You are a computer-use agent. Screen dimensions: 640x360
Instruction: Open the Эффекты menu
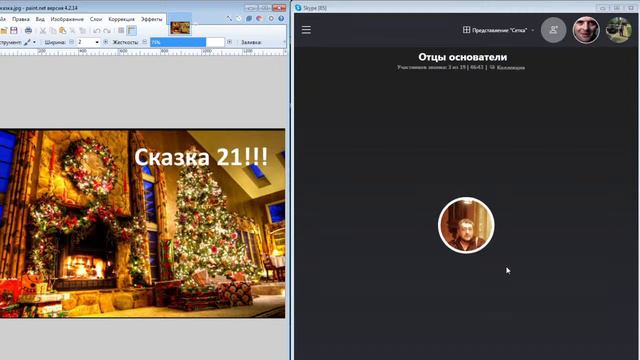click(x=151, y=19)
